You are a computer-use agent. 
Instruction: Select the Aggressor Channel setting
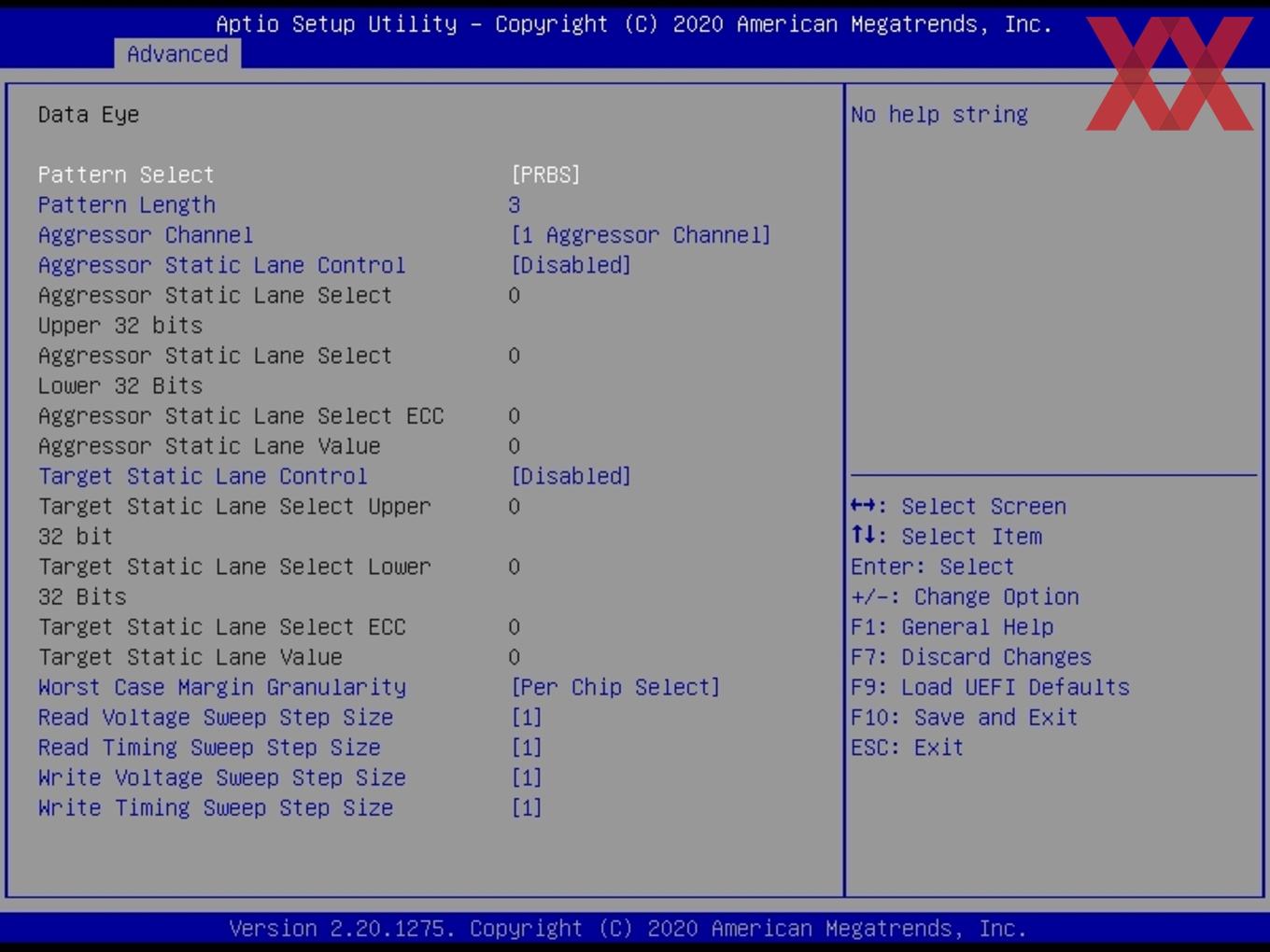click(146, 234)
